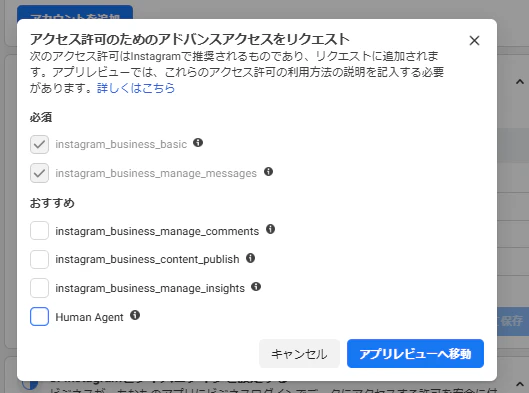The width and height of the screenshot is (529, 393).
Task: Show info for instagram_business_manage_comments
Action: point(271,229)
